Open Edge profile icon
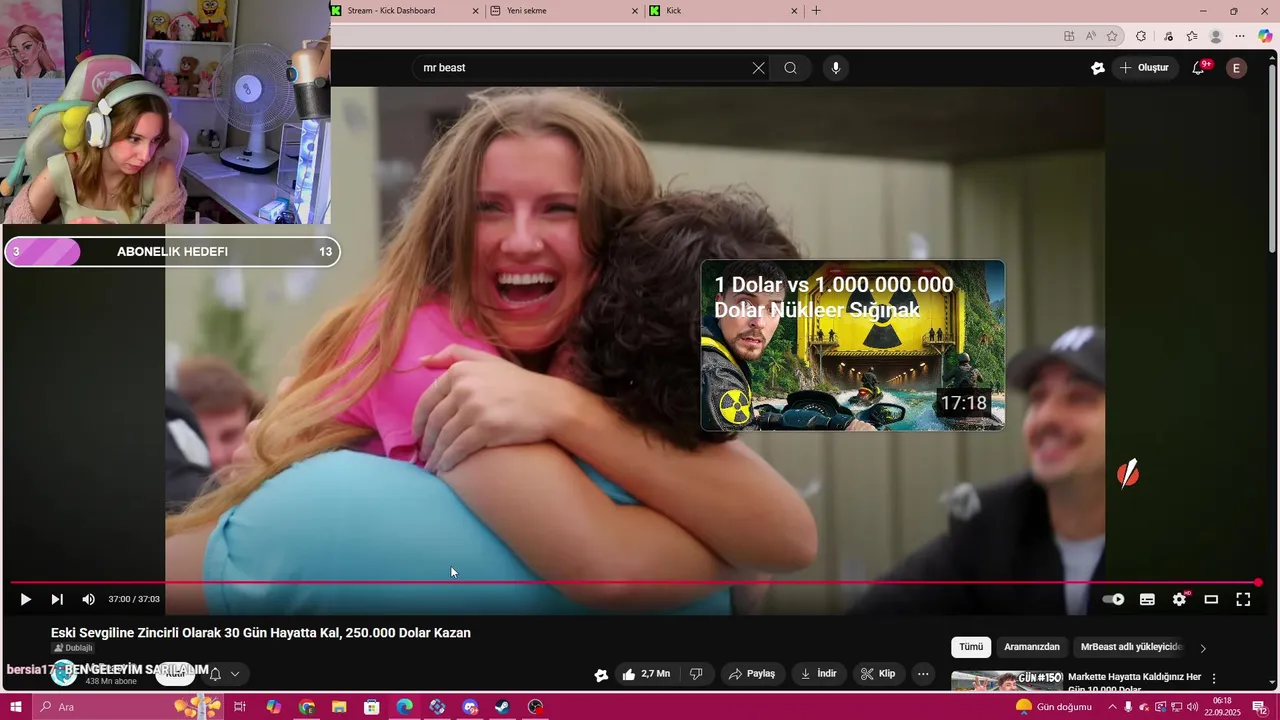Viewport: 1280px width, 720px height. coord(1216,36)
